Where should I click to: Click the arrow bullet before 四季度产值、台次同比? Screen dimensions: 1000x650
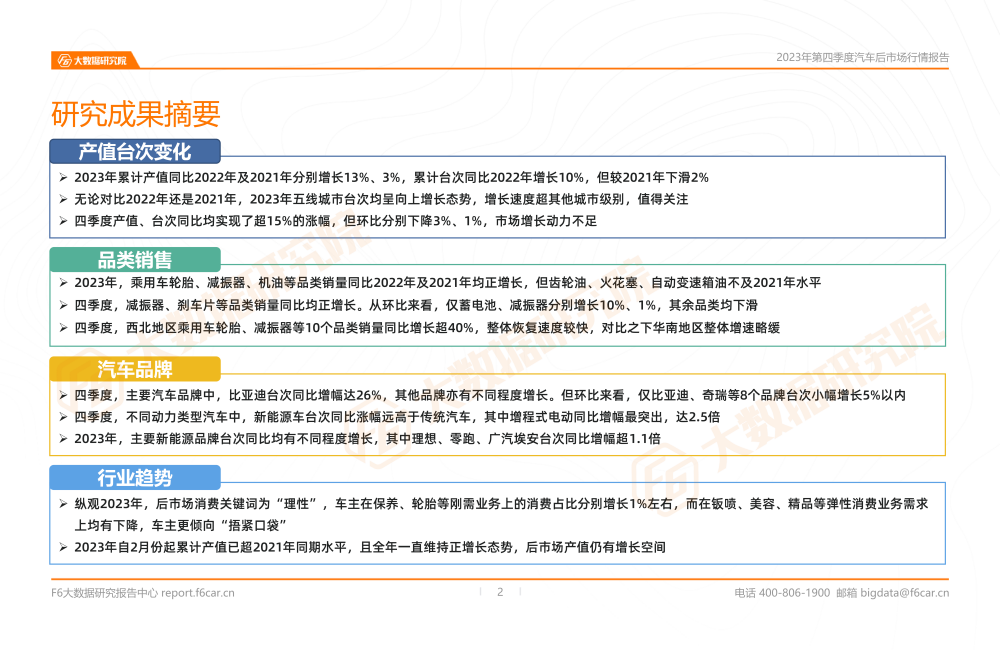point(64,221)
